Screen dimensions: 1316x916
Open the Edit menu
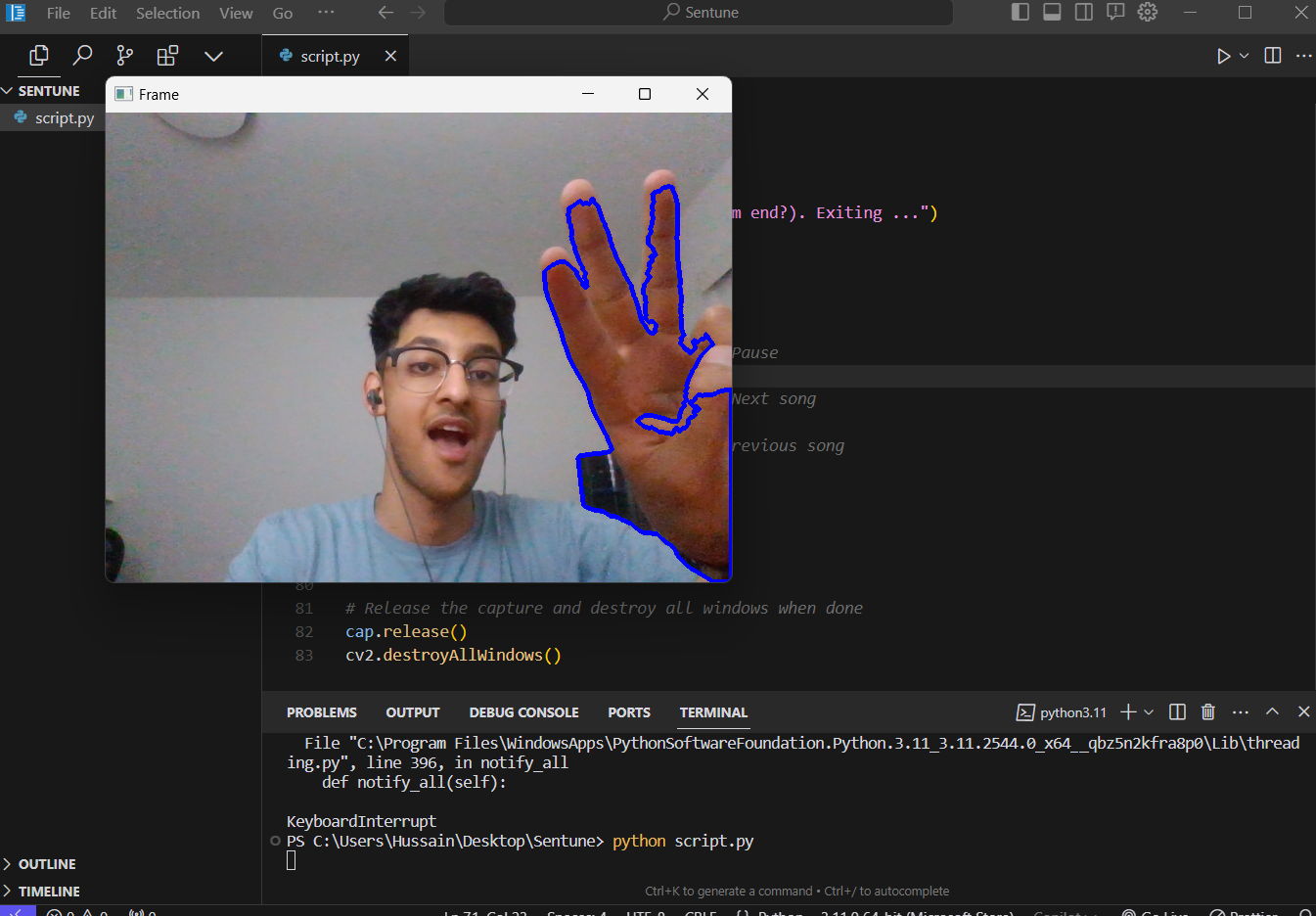click(103, 13)
